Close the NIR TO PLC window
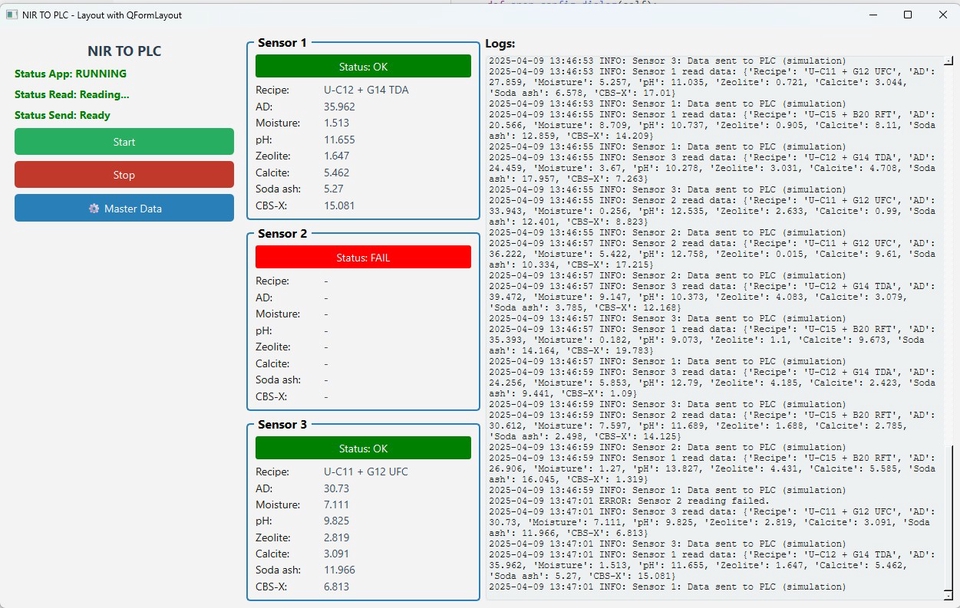The height and width of the screenshot is (608, 960). click(x=942, y=15)
